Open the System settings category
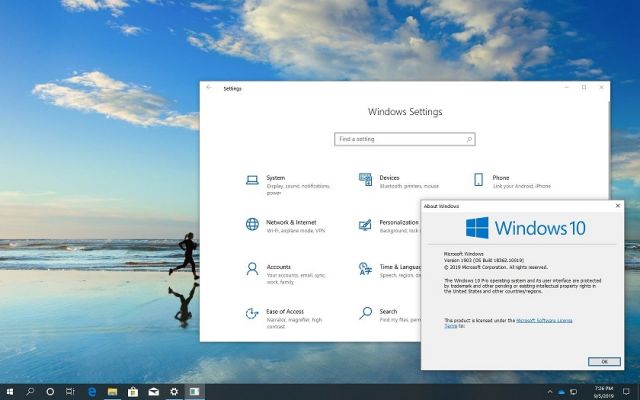The height and width of the screenshot is (400, 640). coord(275,178)
